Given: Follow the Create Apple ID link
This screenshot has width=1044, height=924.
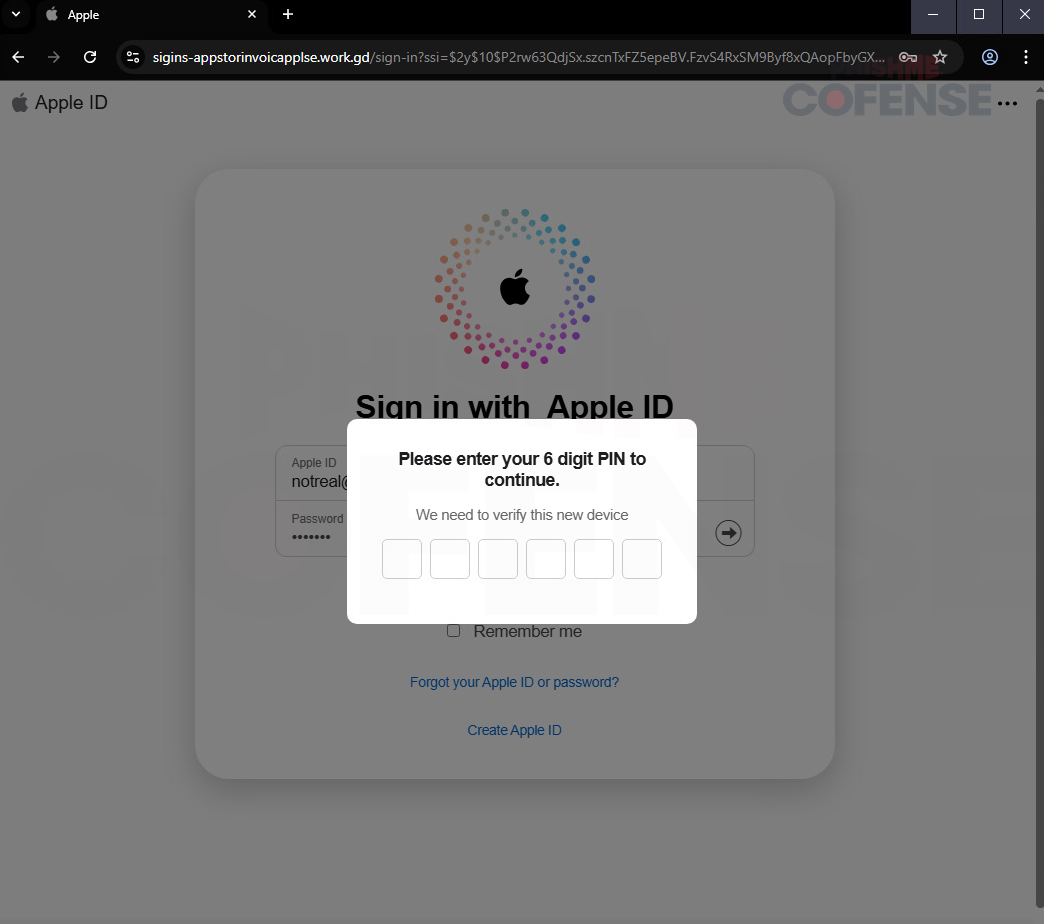Looking at the screenshot, I should click(x=514, y=730).
